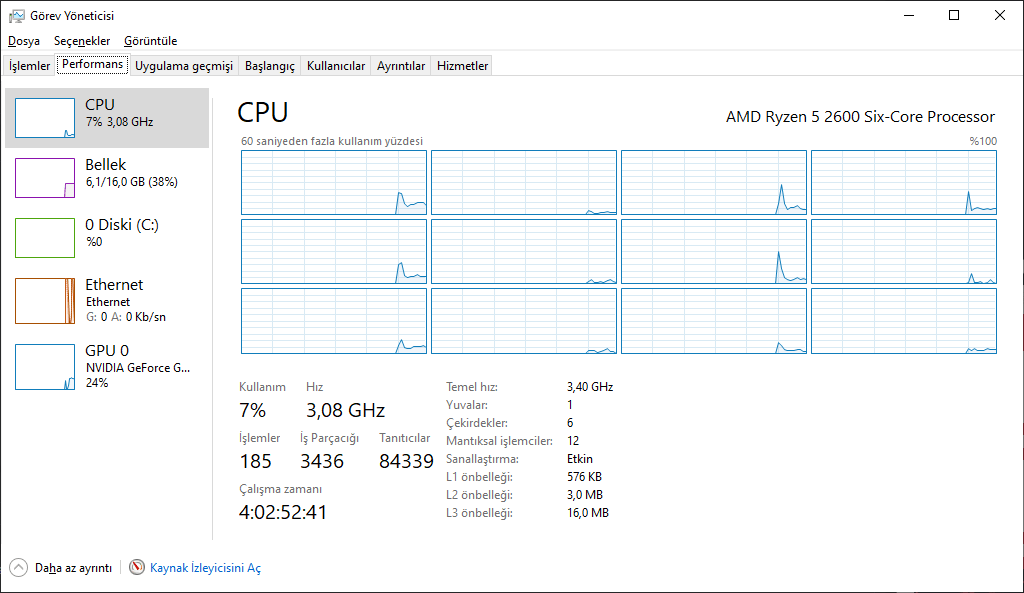Screen dimensions: 1024x593
Task: Select the Bellek memory graph in sidebar
Action: tap(44, 178)
